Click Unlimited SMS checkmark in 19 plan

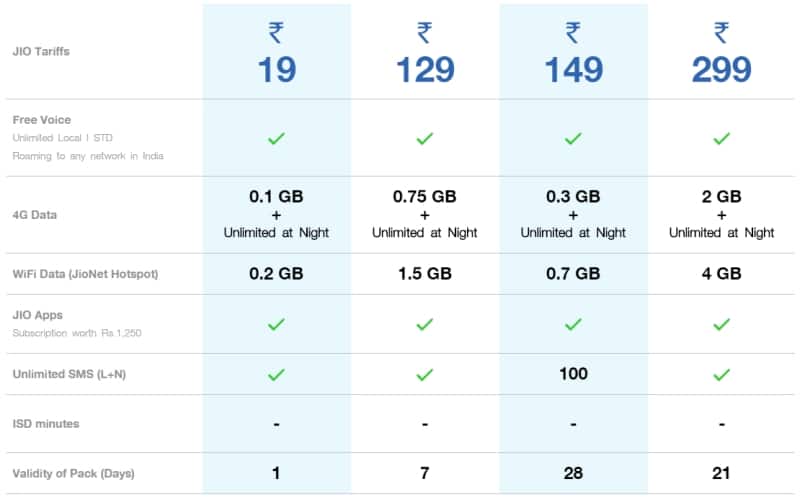[x=276, y=374]
